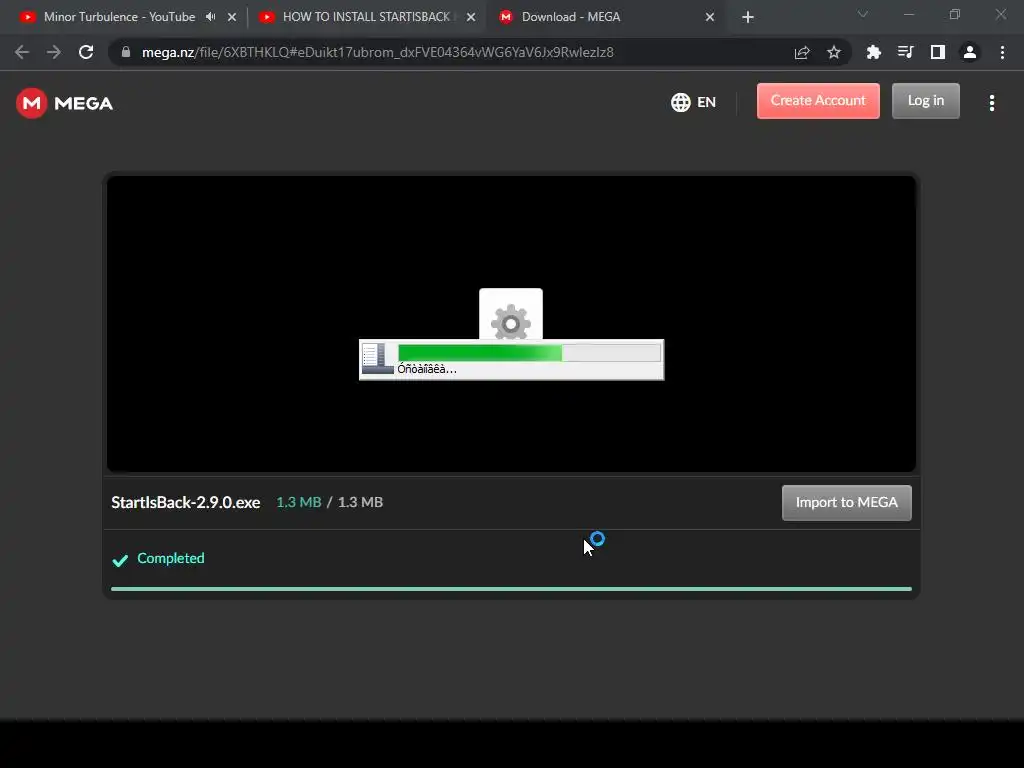Click the 1.3 MB / 1.3 MB size text
1024x768 pixels.
[329, 502]
